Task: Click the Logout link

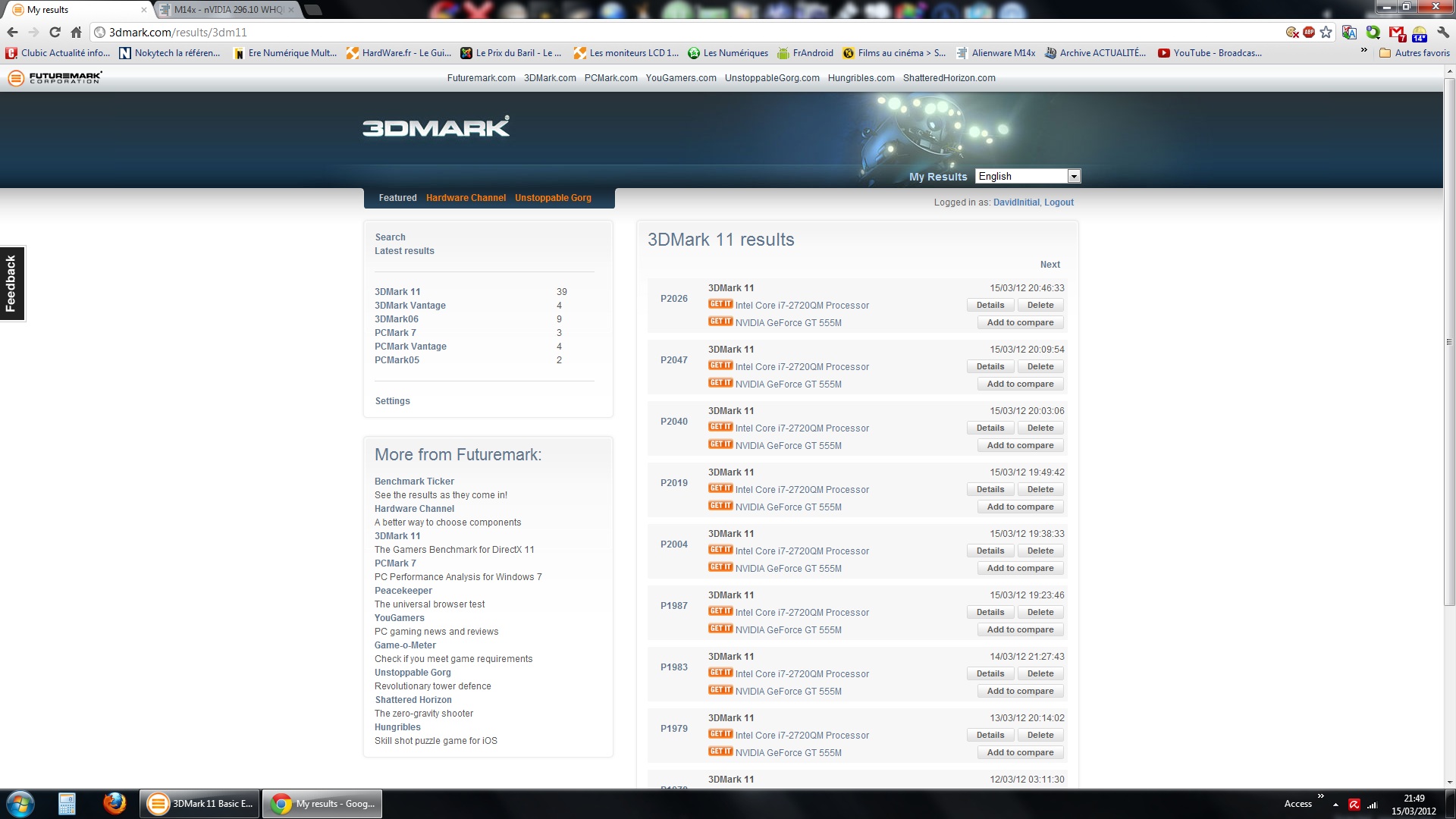Action: [1059, 202]
